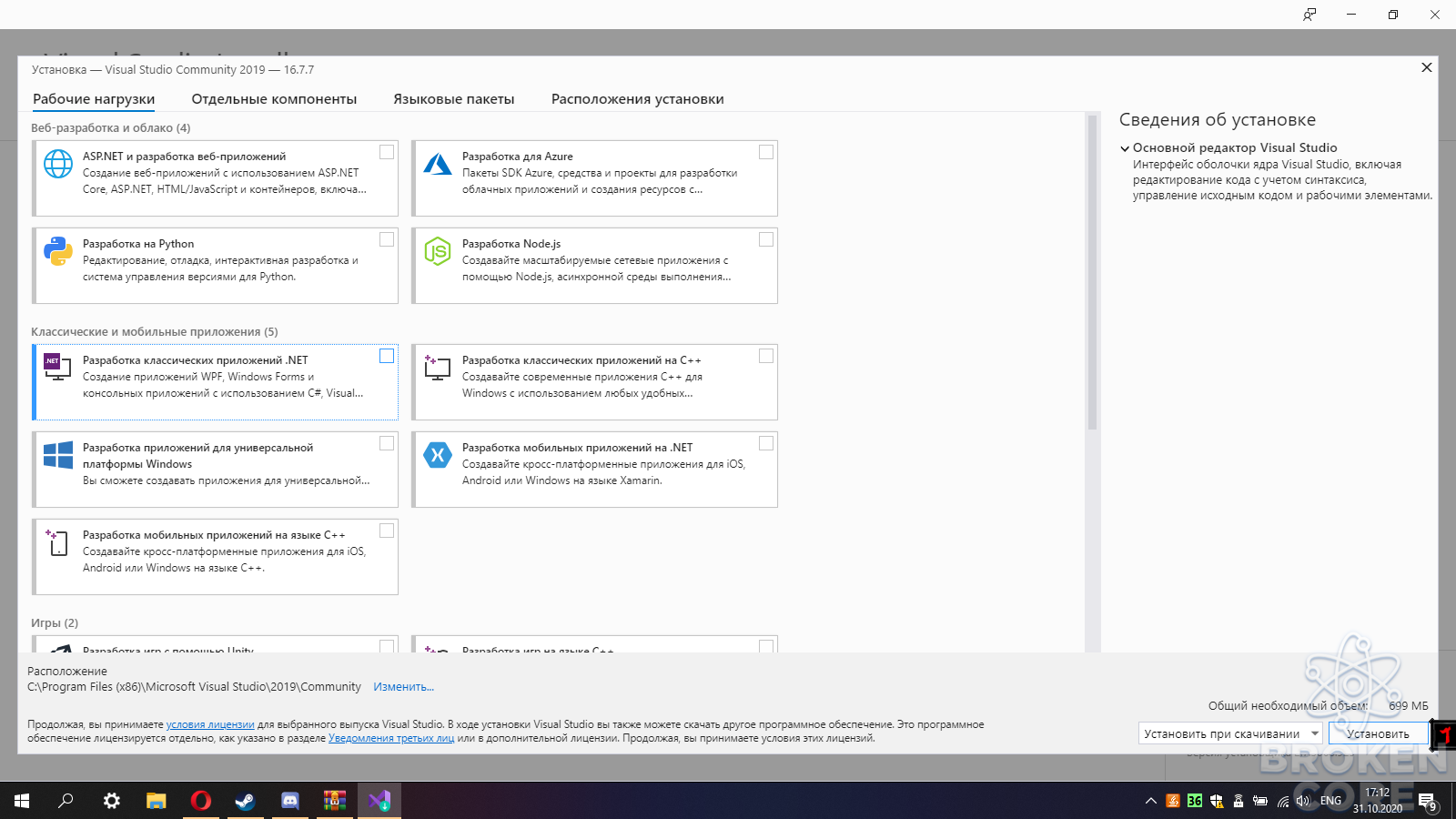Switch to the Отдельные компоненты tab

pos(274,99)
